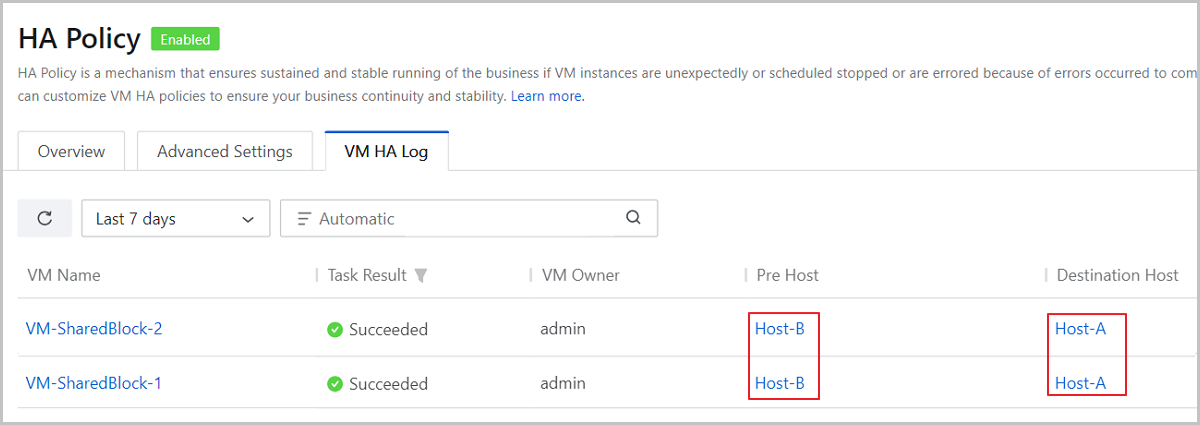Click the filter lines icon in search box
This screenshot has height=425, width=1200.
pyautogui.click(x=304, y=219)
